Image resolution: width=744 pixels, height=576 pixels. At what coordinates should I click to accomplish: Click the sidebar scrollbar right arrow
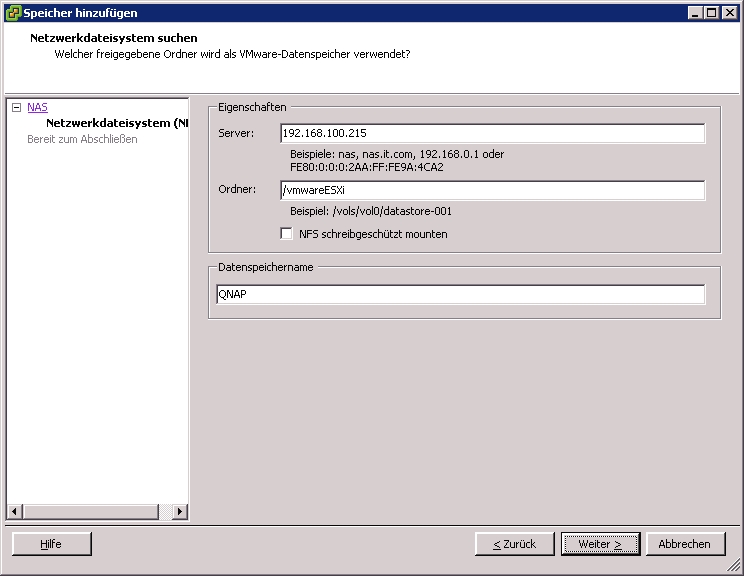coord(180,512)
